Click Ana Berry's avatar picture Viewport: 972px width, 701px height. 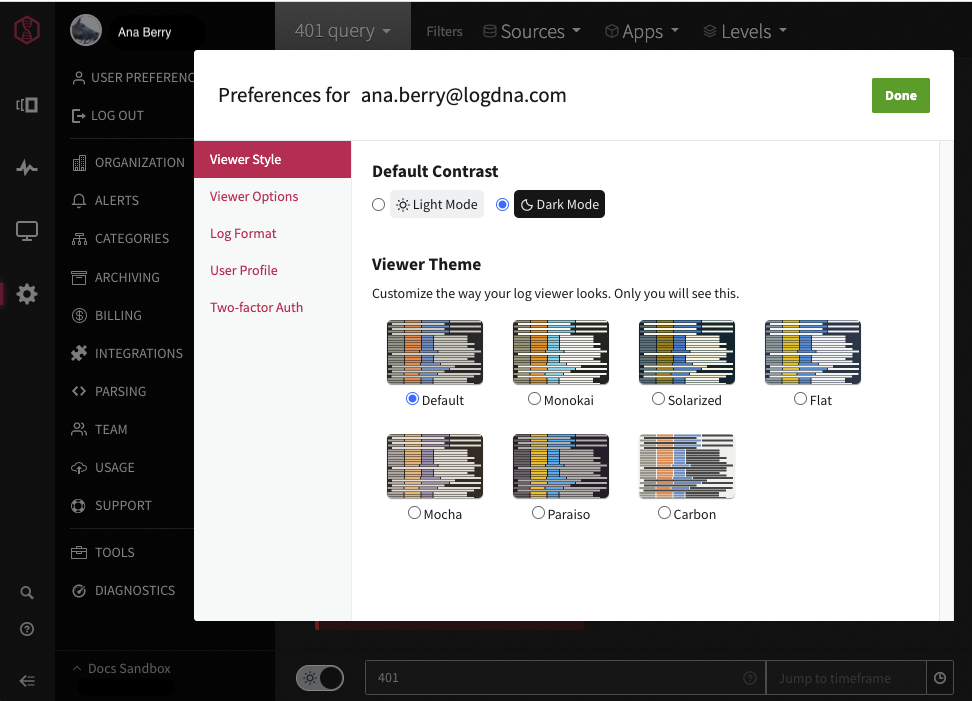[86, 30]
